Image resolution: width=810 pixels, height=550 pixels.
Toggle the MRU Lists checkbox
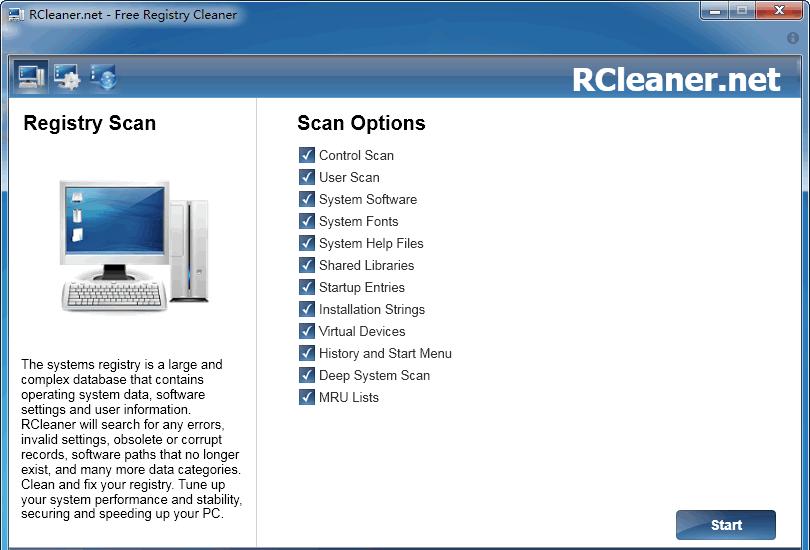(x=307, y=397)
